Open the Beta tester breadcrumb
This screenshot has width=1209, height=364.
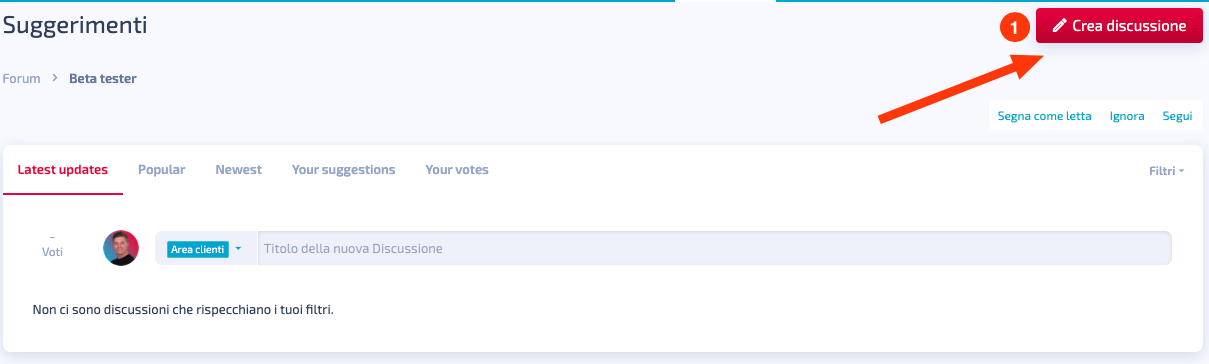[x=103, y=78]
